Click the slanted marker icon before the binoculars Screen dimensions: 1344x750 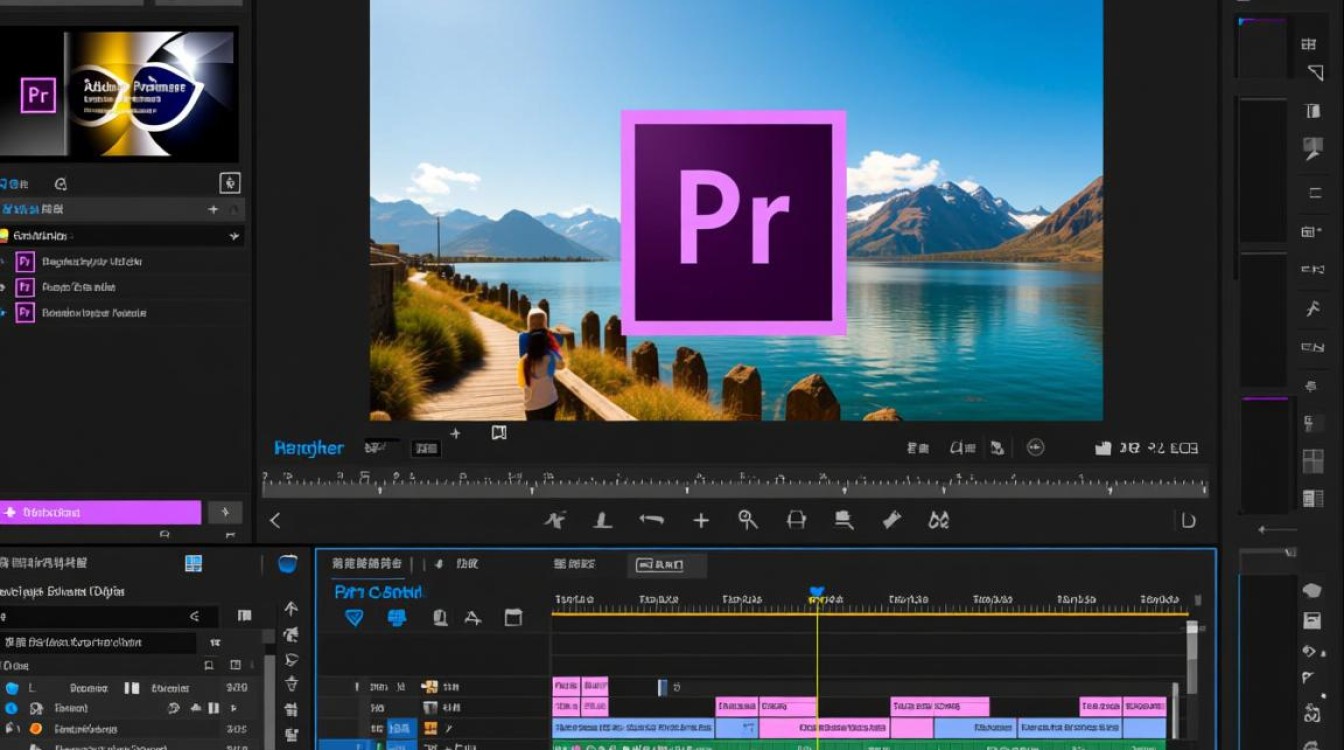coord(891,519)
